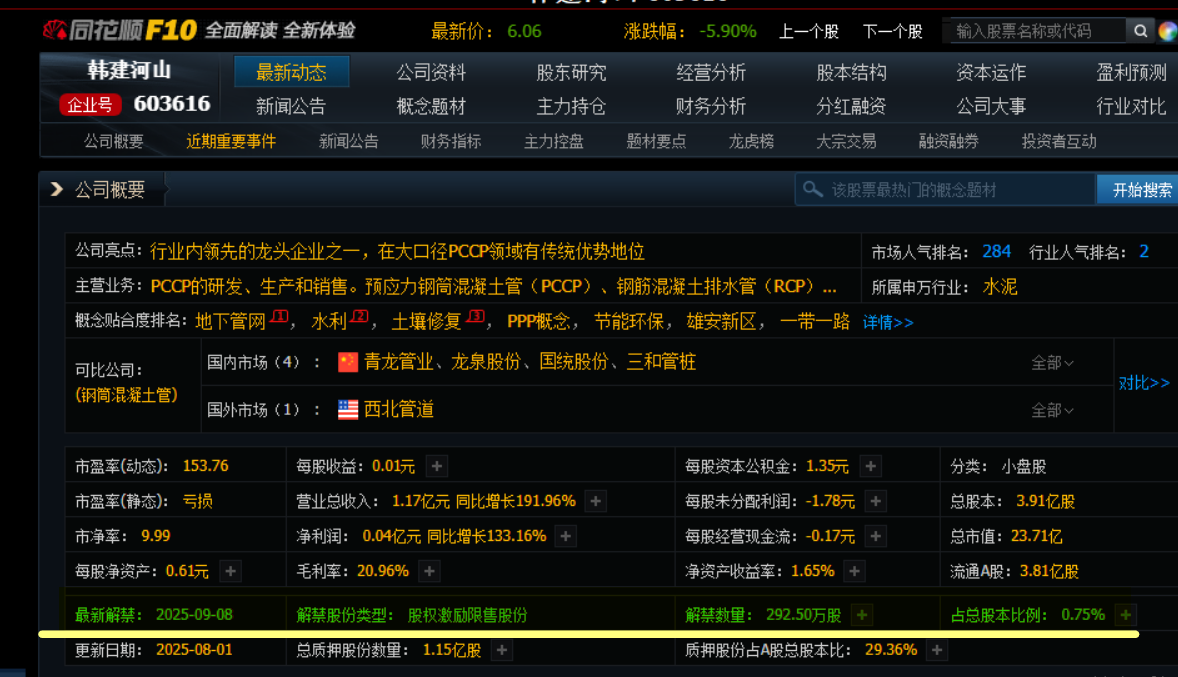This screenshot has height=677, width=1178.
Task: Click the 地下管网 concept link
Action: [x=231, y=322]
